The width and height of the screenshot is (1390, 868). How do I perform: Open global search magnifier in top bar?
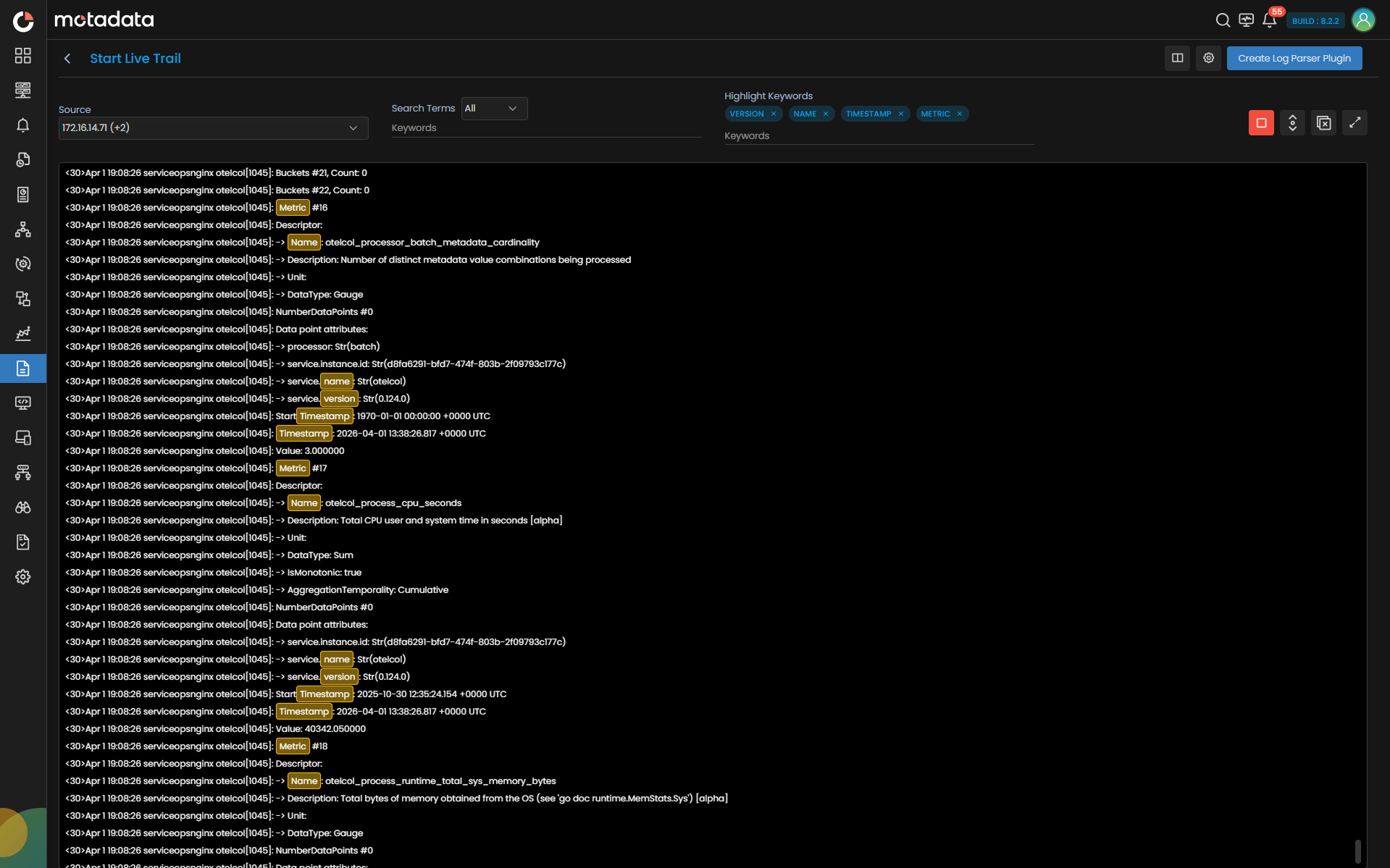(x=1222, y=20)
